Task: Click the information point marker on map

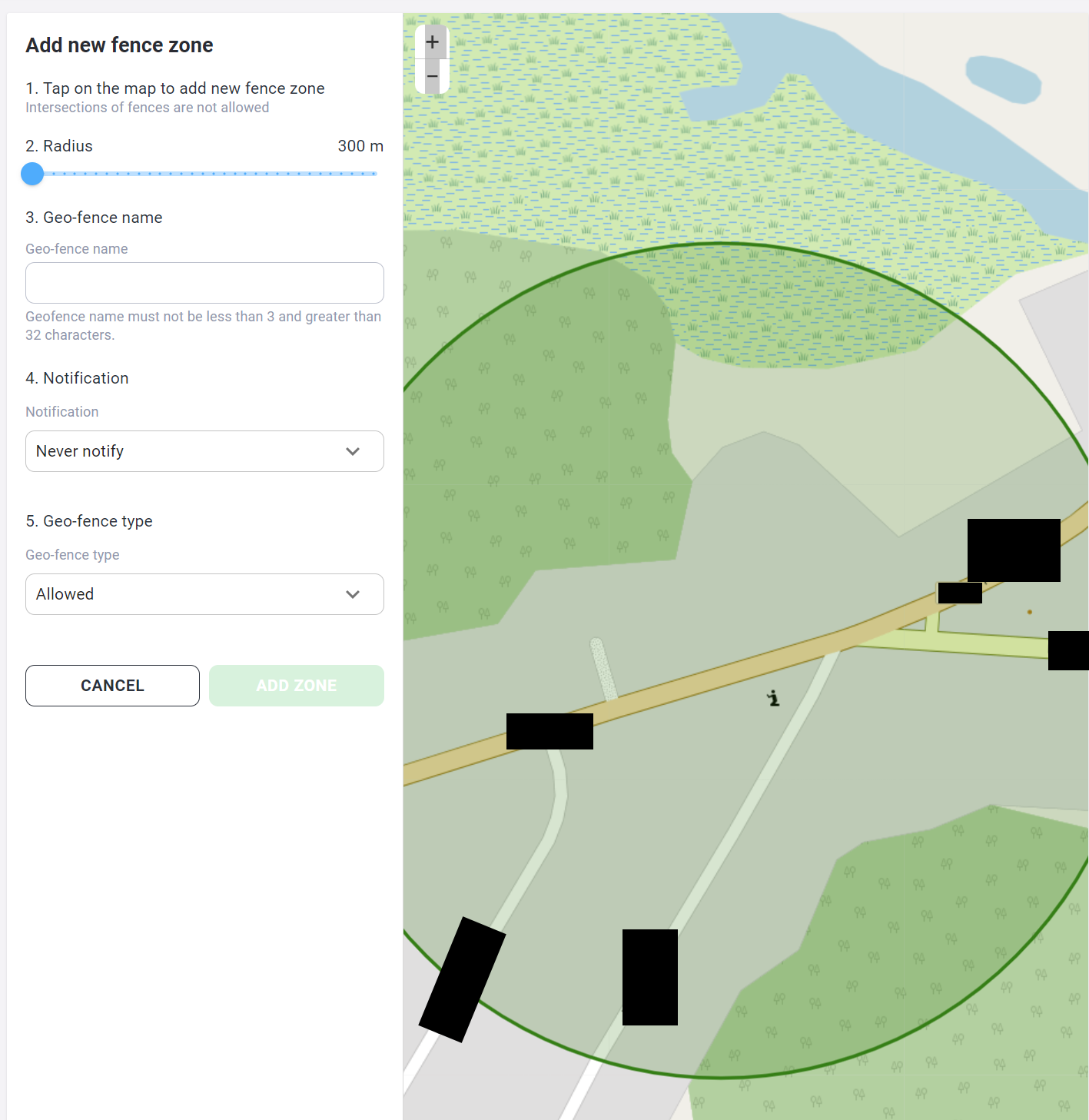Action: (773, 698)
